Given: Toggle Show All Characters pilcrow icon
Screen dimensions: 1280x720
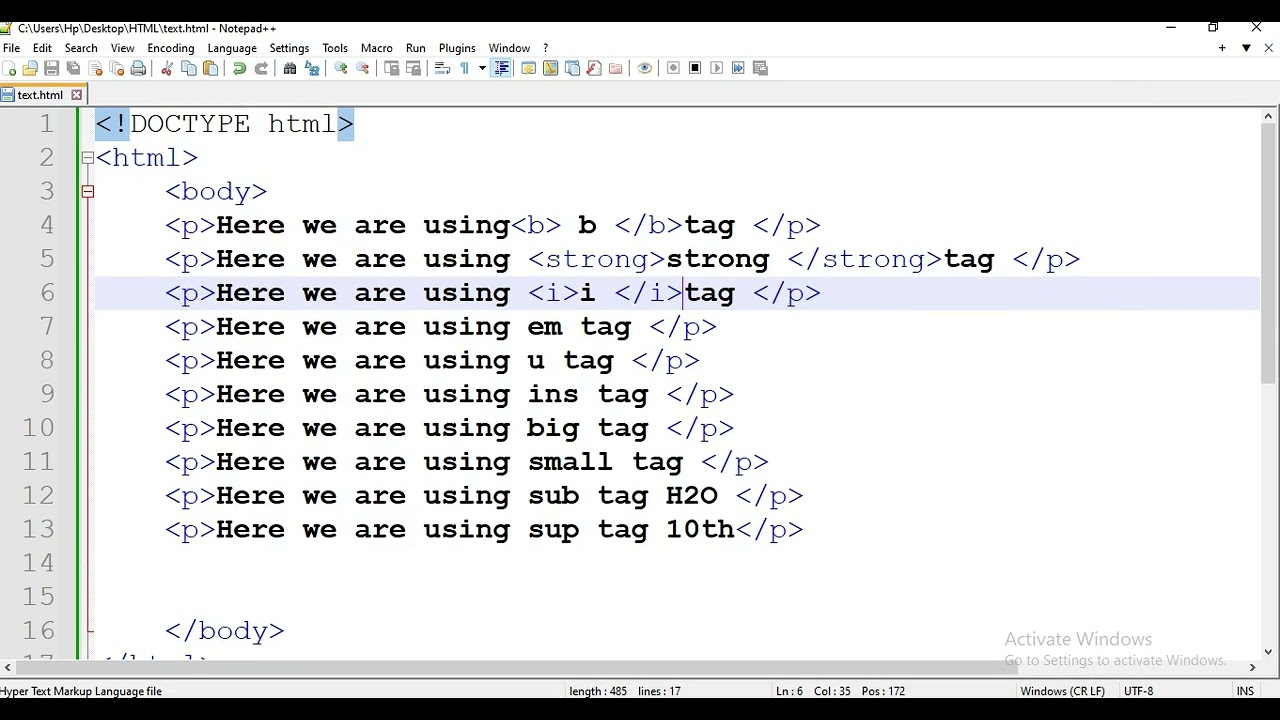Looking at the screenshot, I should point(464,68).
